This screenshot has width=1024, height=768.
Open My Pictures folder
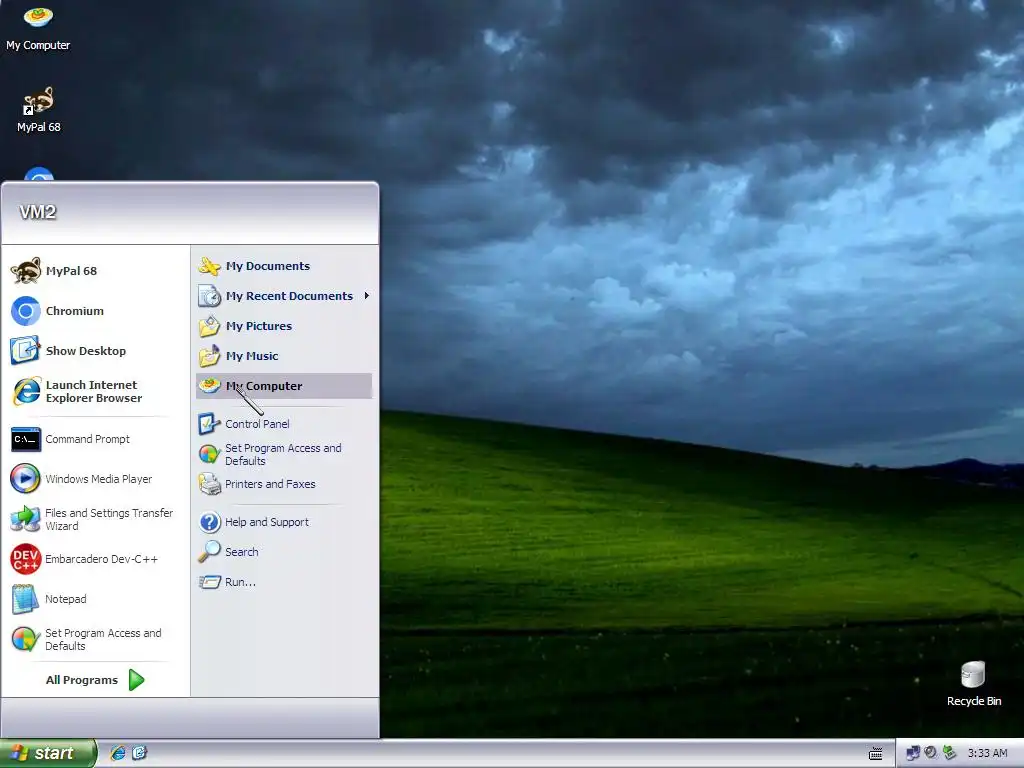point(284,326)
